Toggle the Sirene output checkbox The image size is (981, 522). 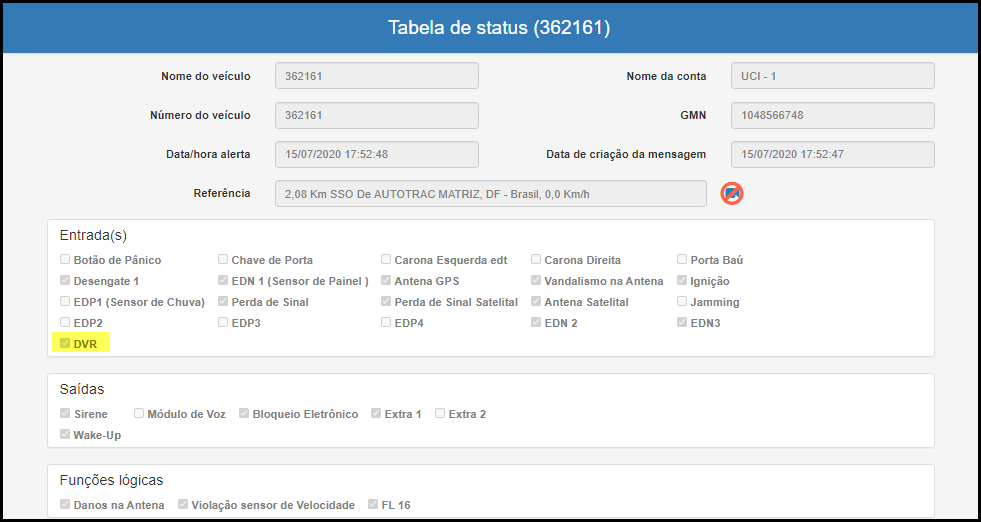[64, 413]
